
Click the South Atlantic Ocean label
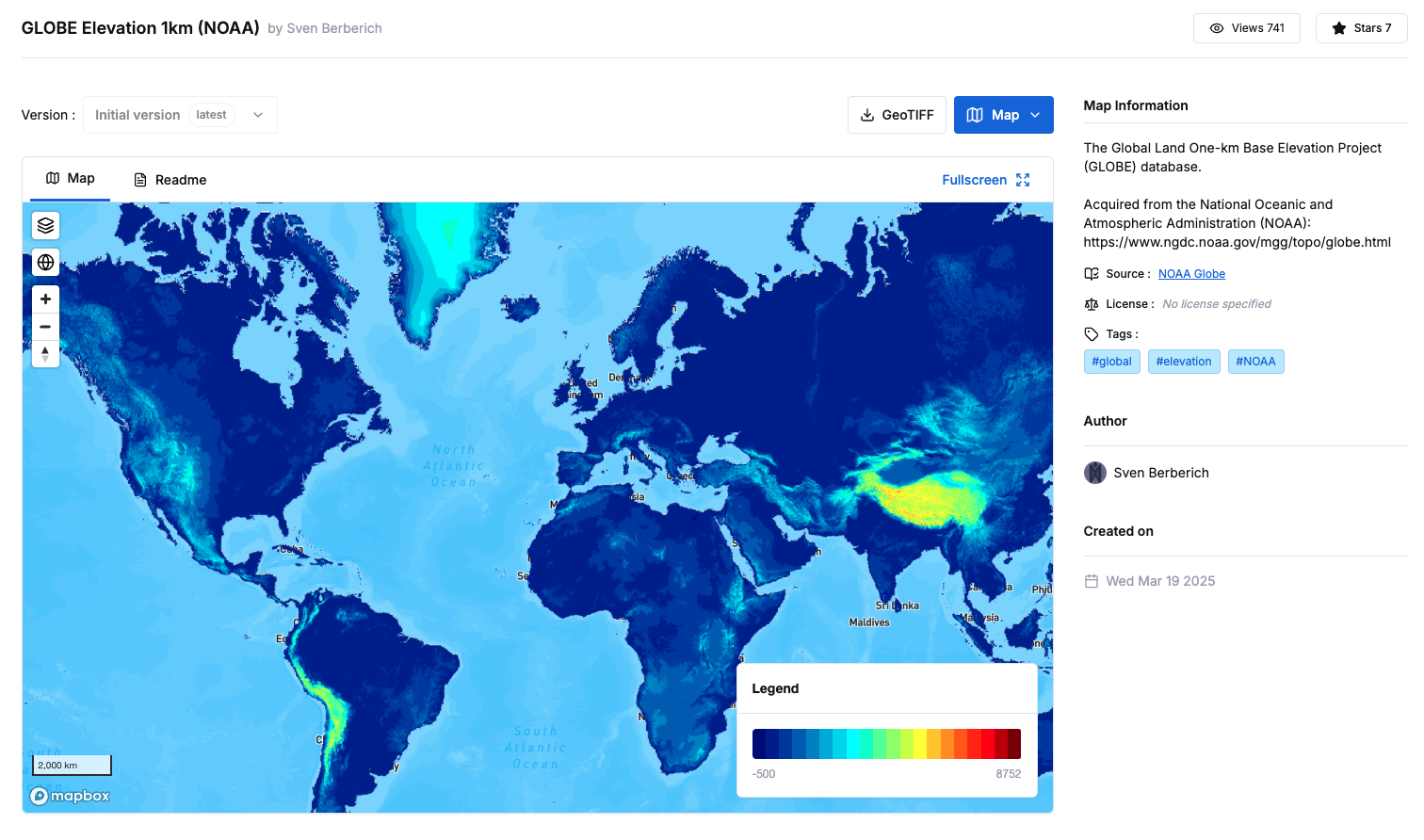(x=536, y=748)
